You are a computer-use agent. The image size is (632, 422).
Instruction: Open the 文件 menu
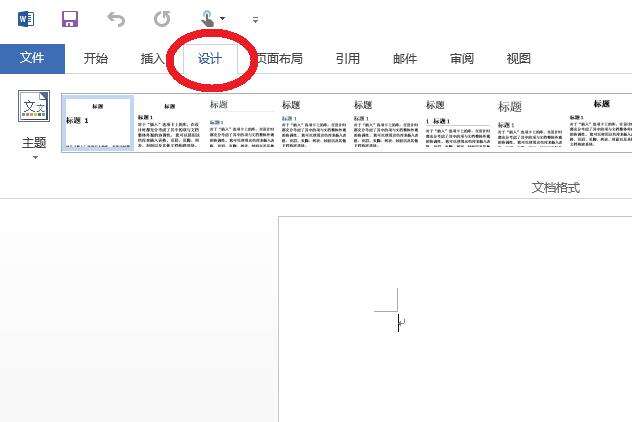pos(32,58)
